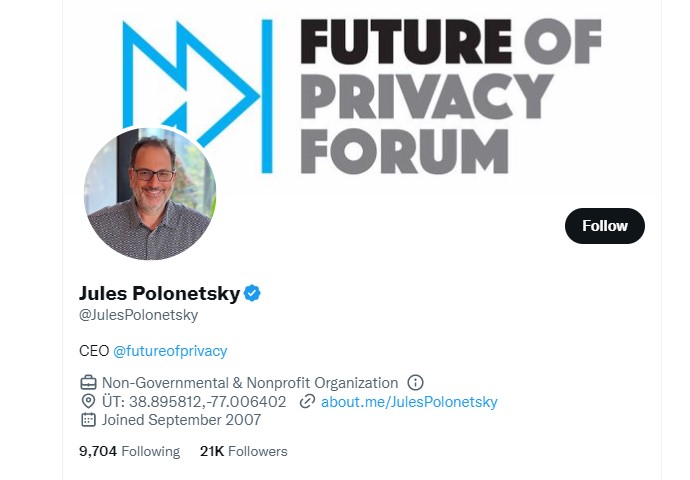Open the category info circle icon

pos(416,383)
